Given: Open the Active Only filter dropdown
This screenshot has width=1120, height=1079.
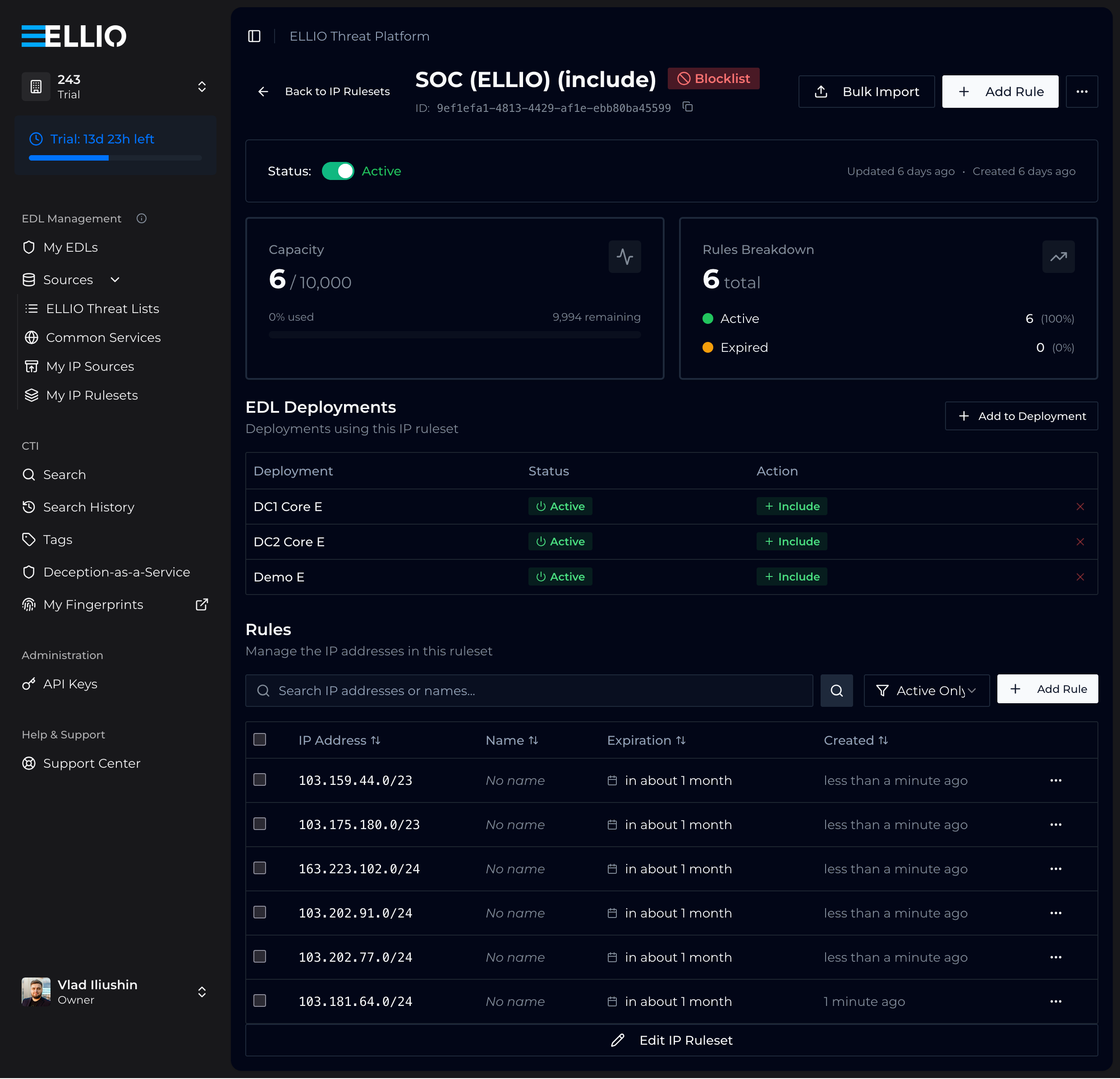Looking at the screenshot, I should (x=926, y=691).
